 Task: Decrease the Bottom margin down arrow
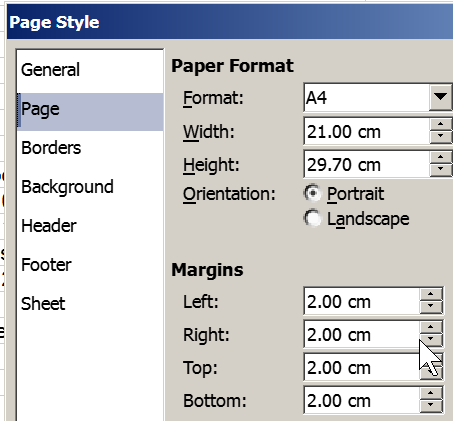click(431, 406)
